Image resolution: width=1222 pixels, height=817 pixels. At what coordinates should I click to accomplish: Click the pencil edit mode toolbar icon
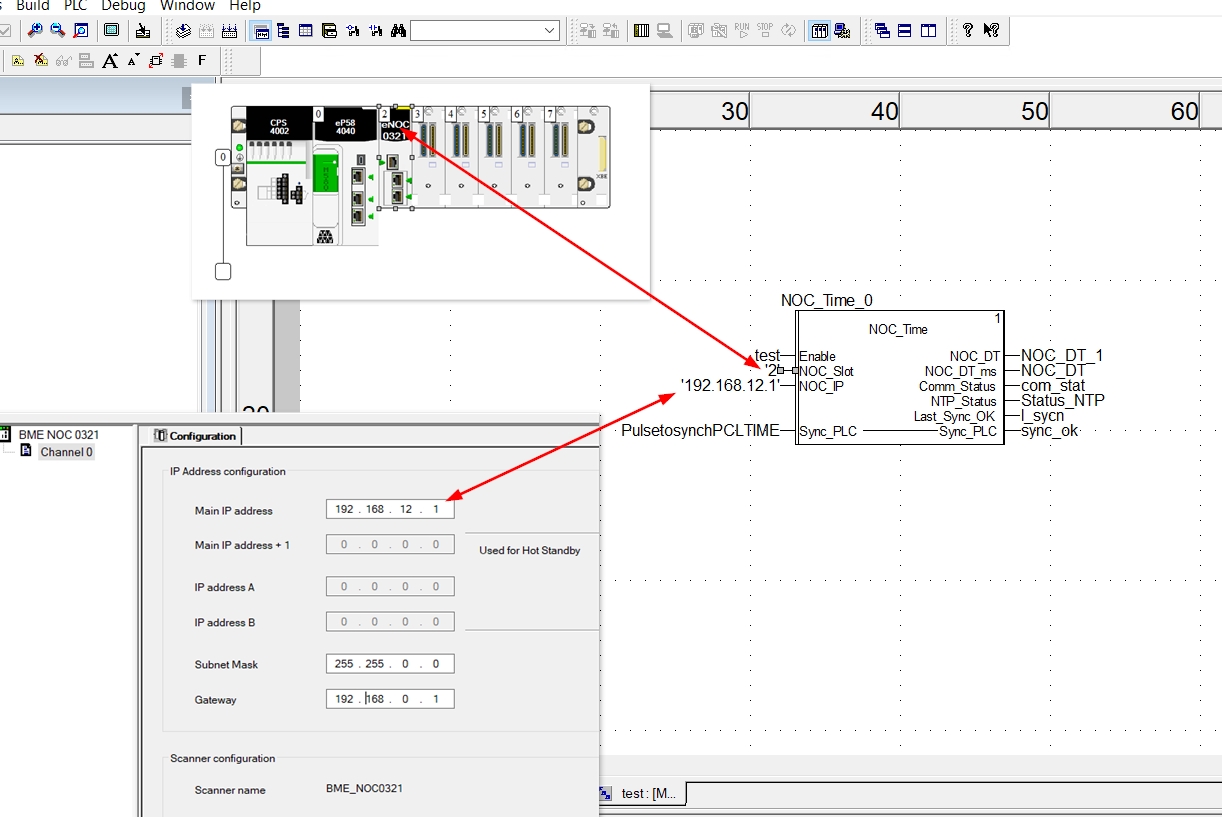pyautogui.click(x=143, y=30)
